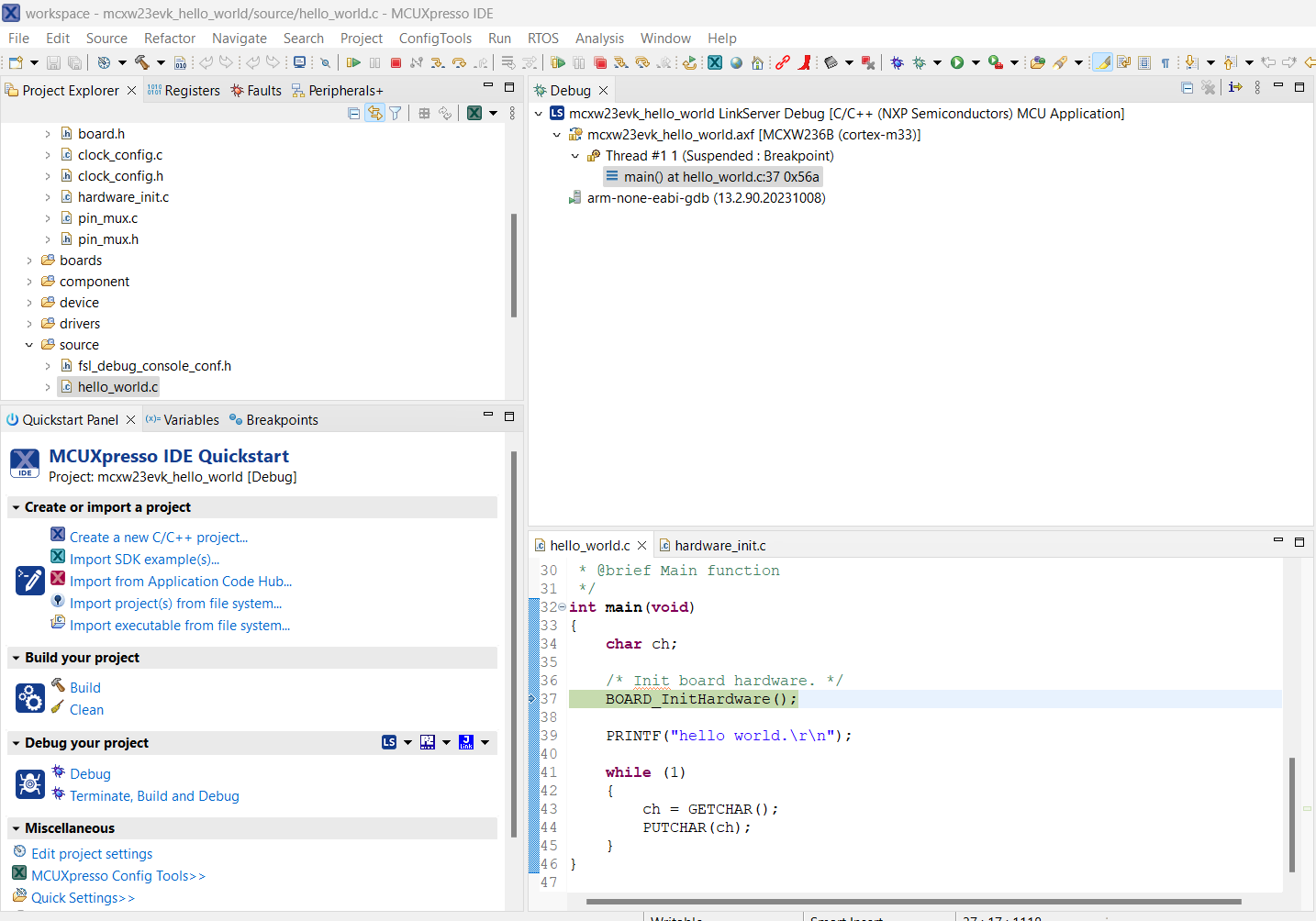
Task: Click the blue bug Debug icon in the toolbar
Action: (897, 62)
